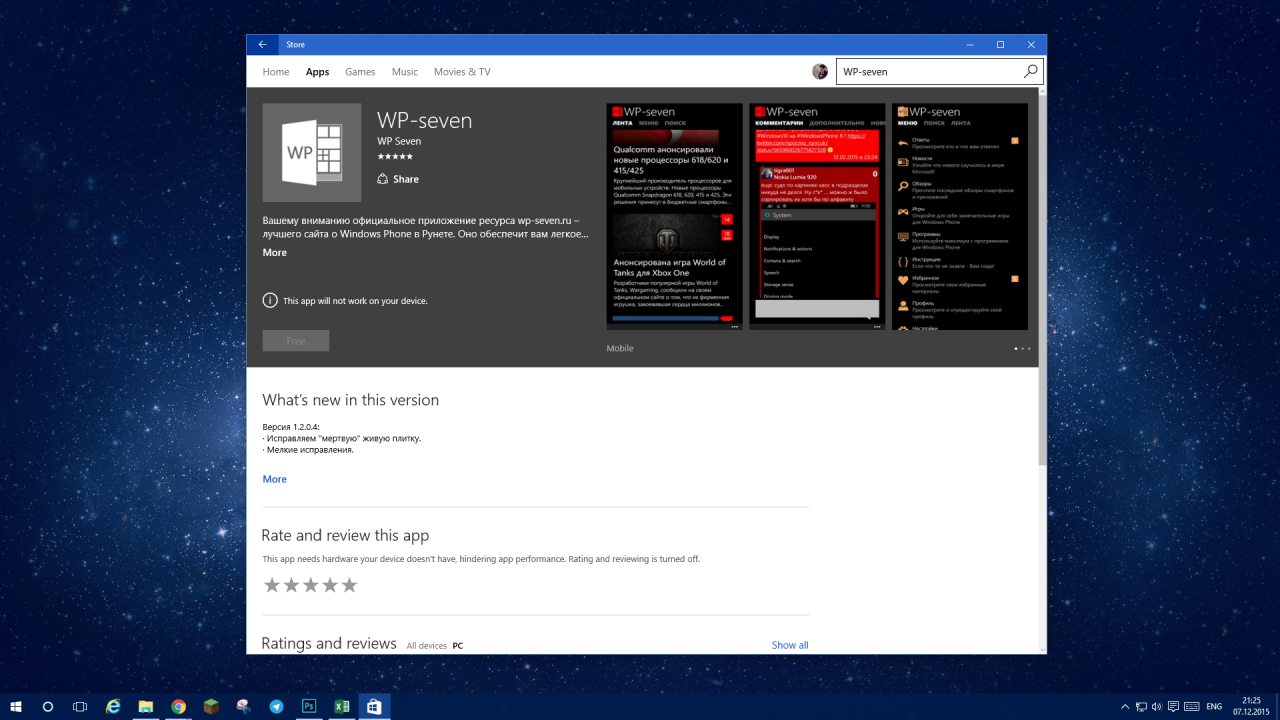1280x720 pixels.
Task: Open Google Chrome from taskbar
Action: [x=178, y=707]
